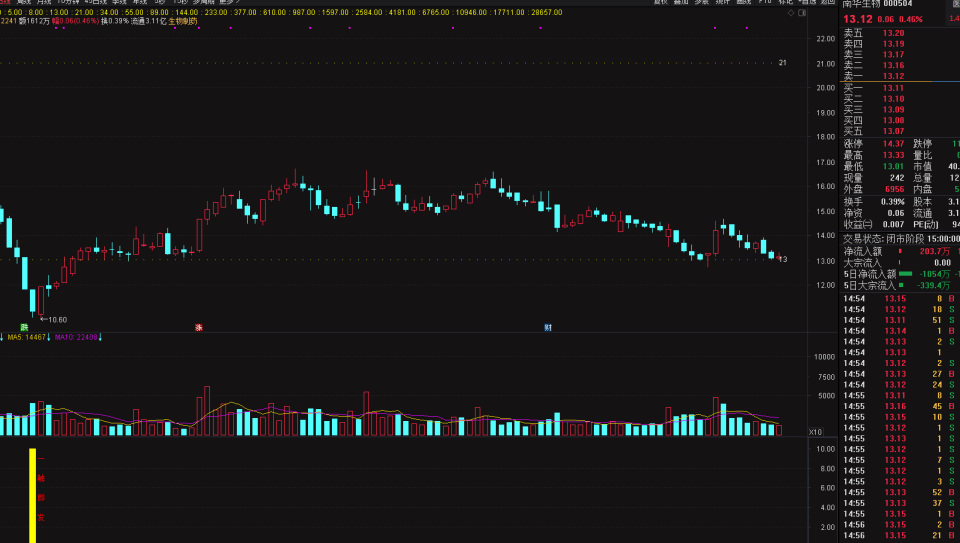The width and height of the screenshot is (960, 543).
Task: Open the 生物制药 sector link
Action: pos(182,21)
